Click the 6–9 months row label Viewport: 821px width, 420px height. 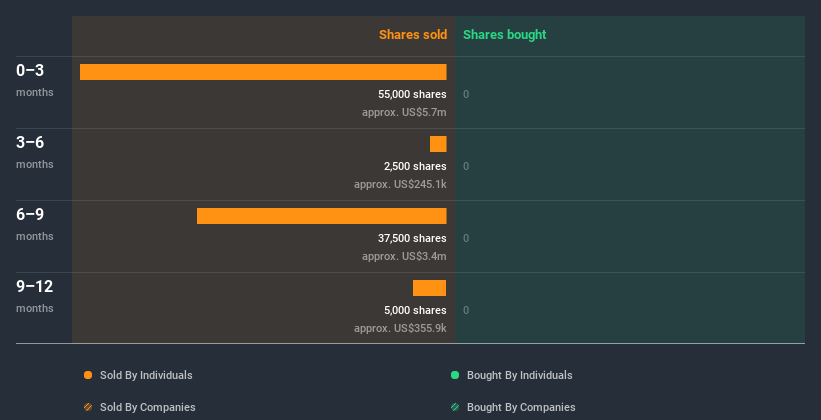(x=35, y=224)
